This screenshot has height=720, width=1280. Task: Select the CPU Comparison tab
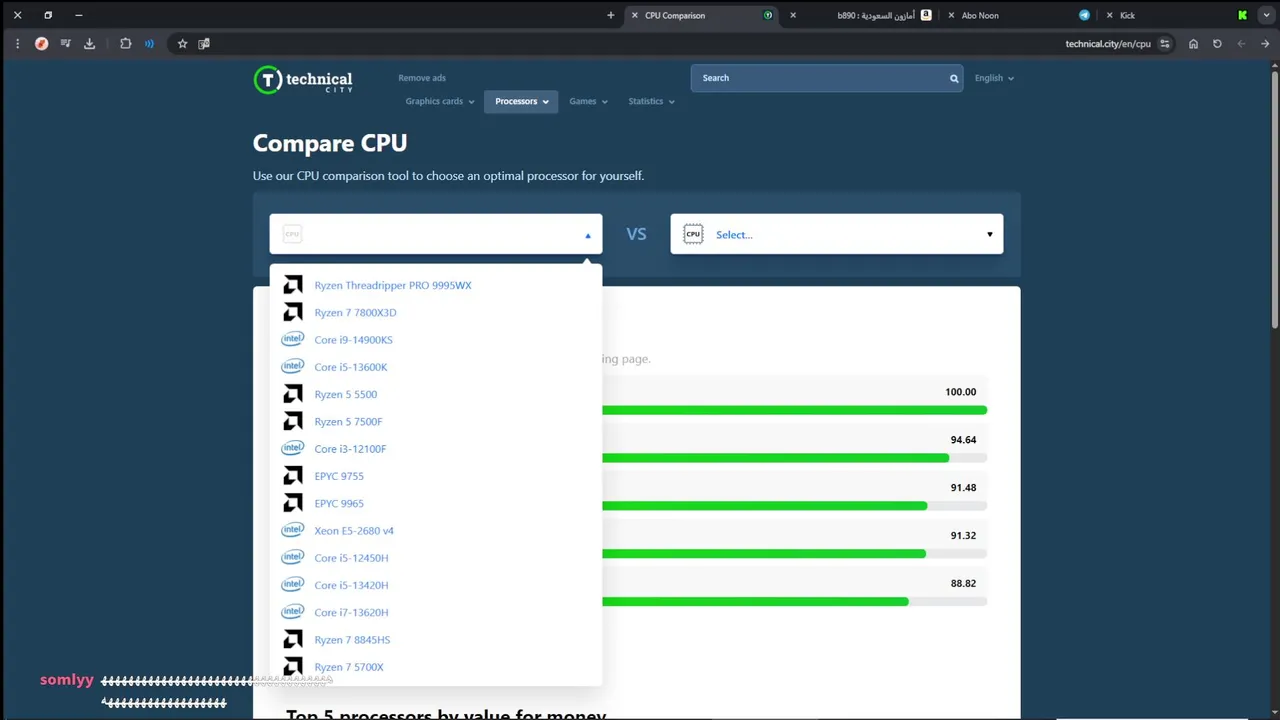point(702,15)
